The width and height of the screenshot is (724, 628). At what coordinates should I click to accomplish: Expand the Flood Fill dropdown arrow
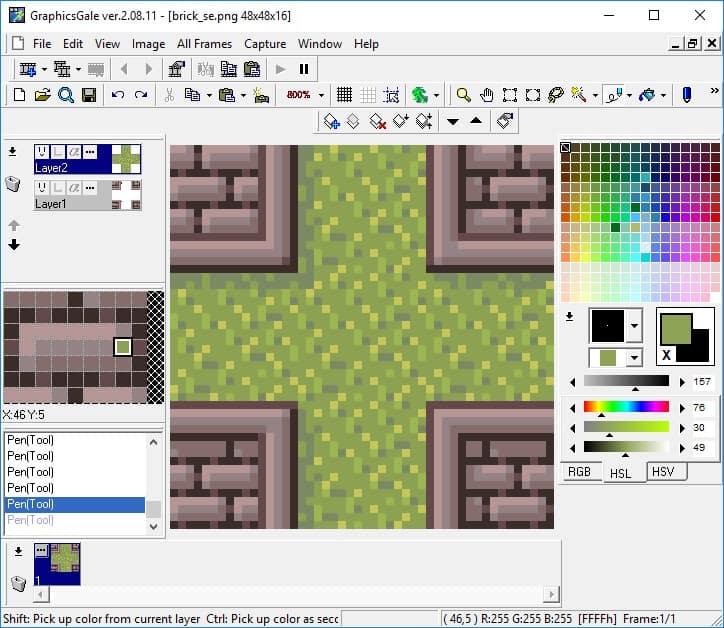coord(663,96)
